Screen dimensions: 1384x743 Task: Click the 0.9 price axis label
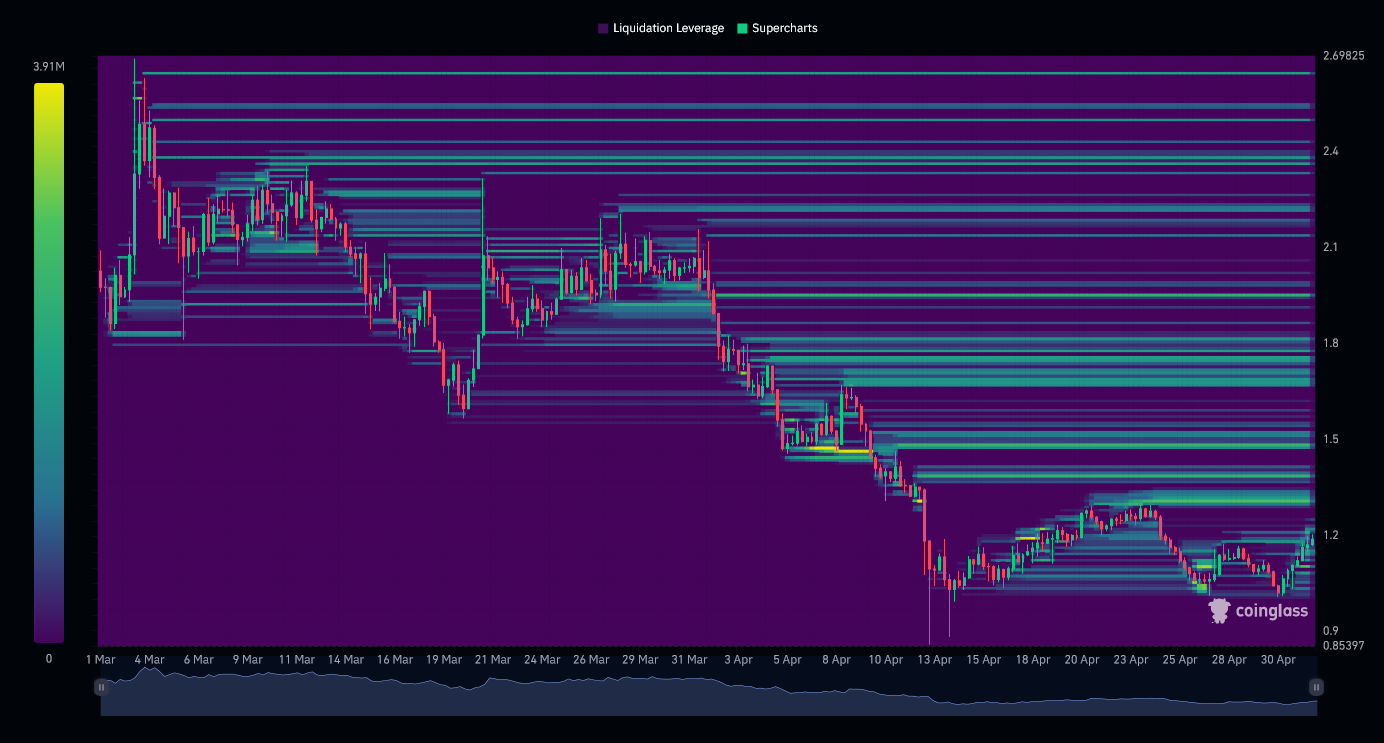click(x=1330, y=631)
